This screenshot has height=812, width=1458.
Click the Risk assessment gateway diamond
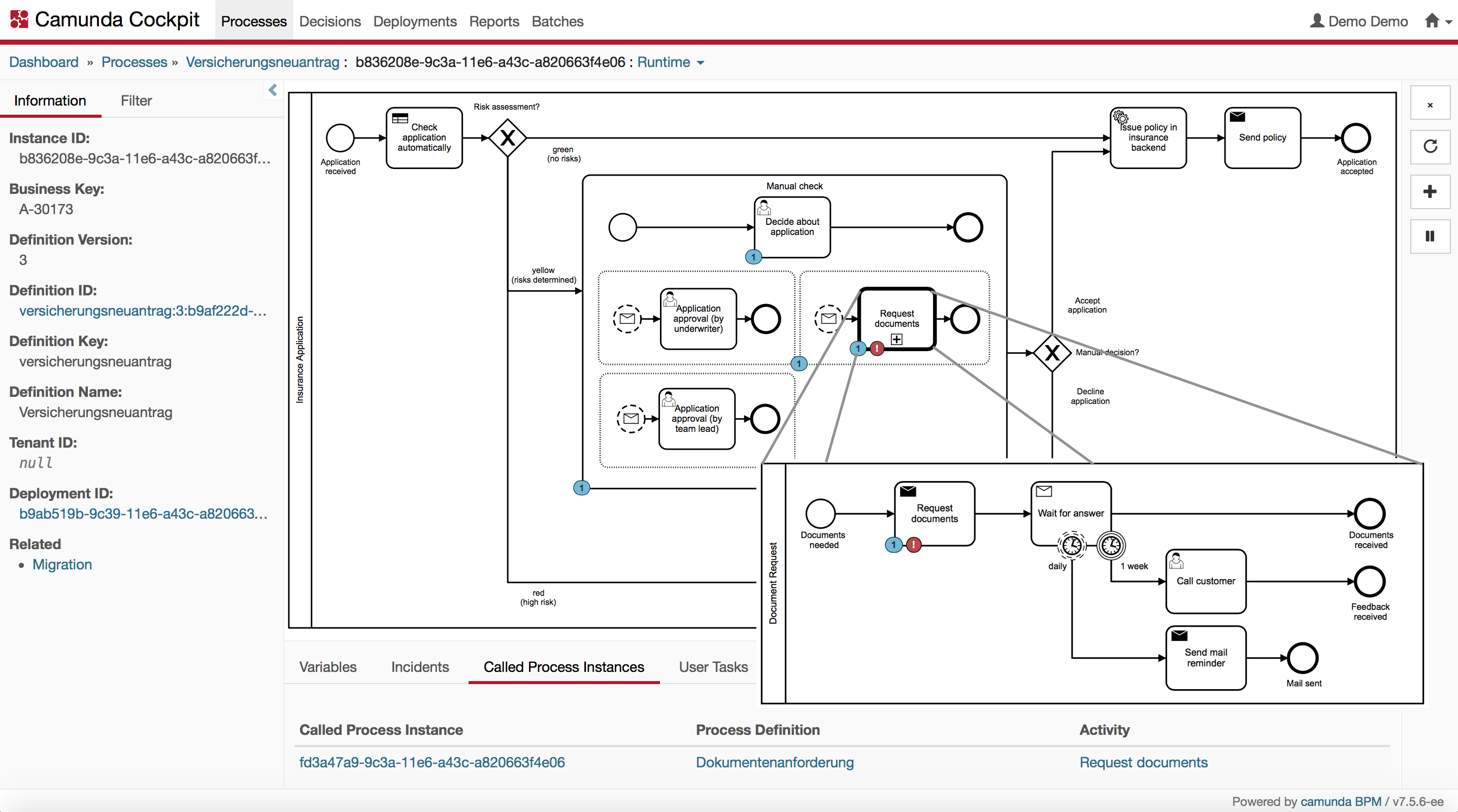507,138
